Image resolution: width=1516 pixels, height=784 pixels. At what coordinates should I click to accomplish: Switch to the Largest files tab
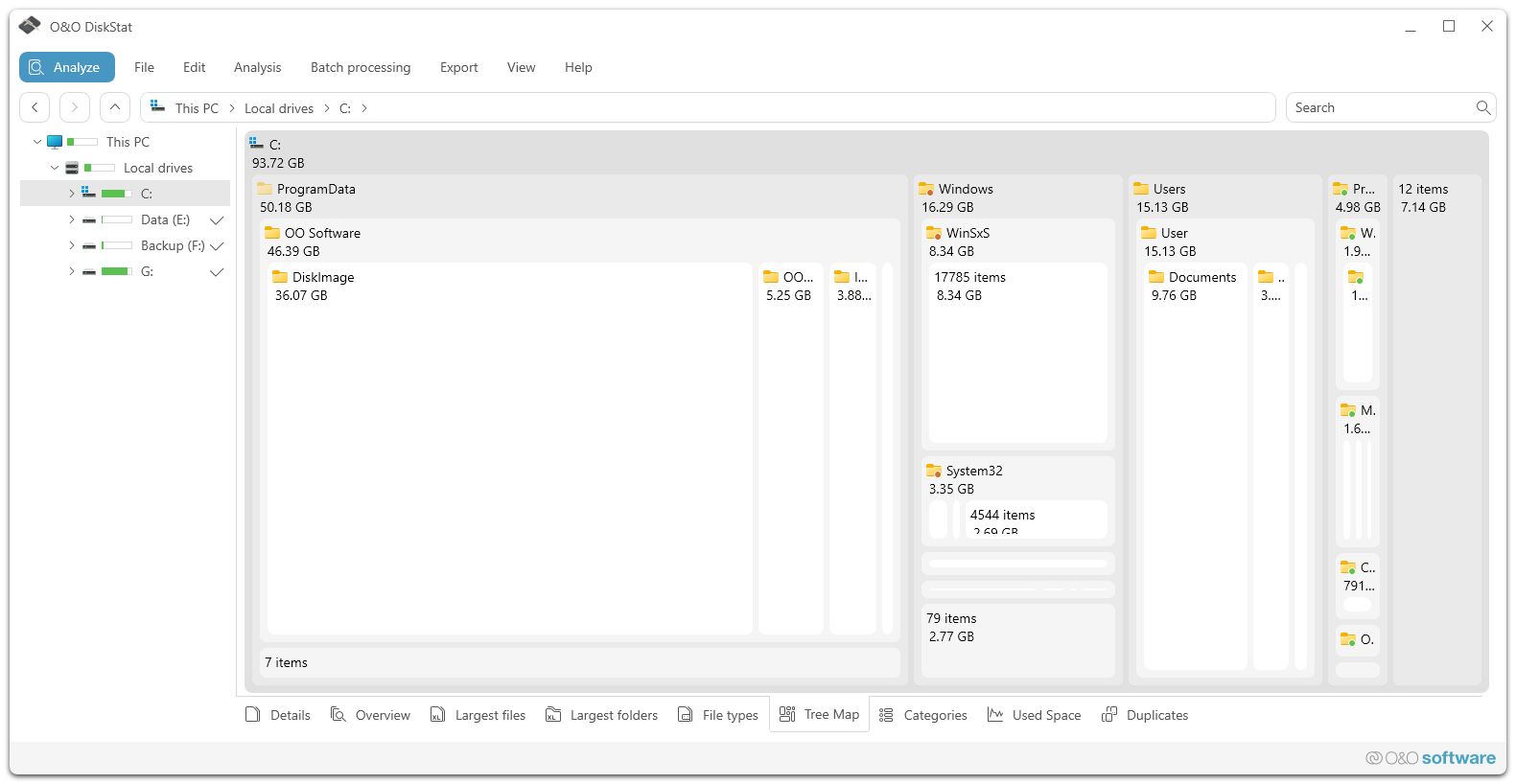[x=478, y=715]
